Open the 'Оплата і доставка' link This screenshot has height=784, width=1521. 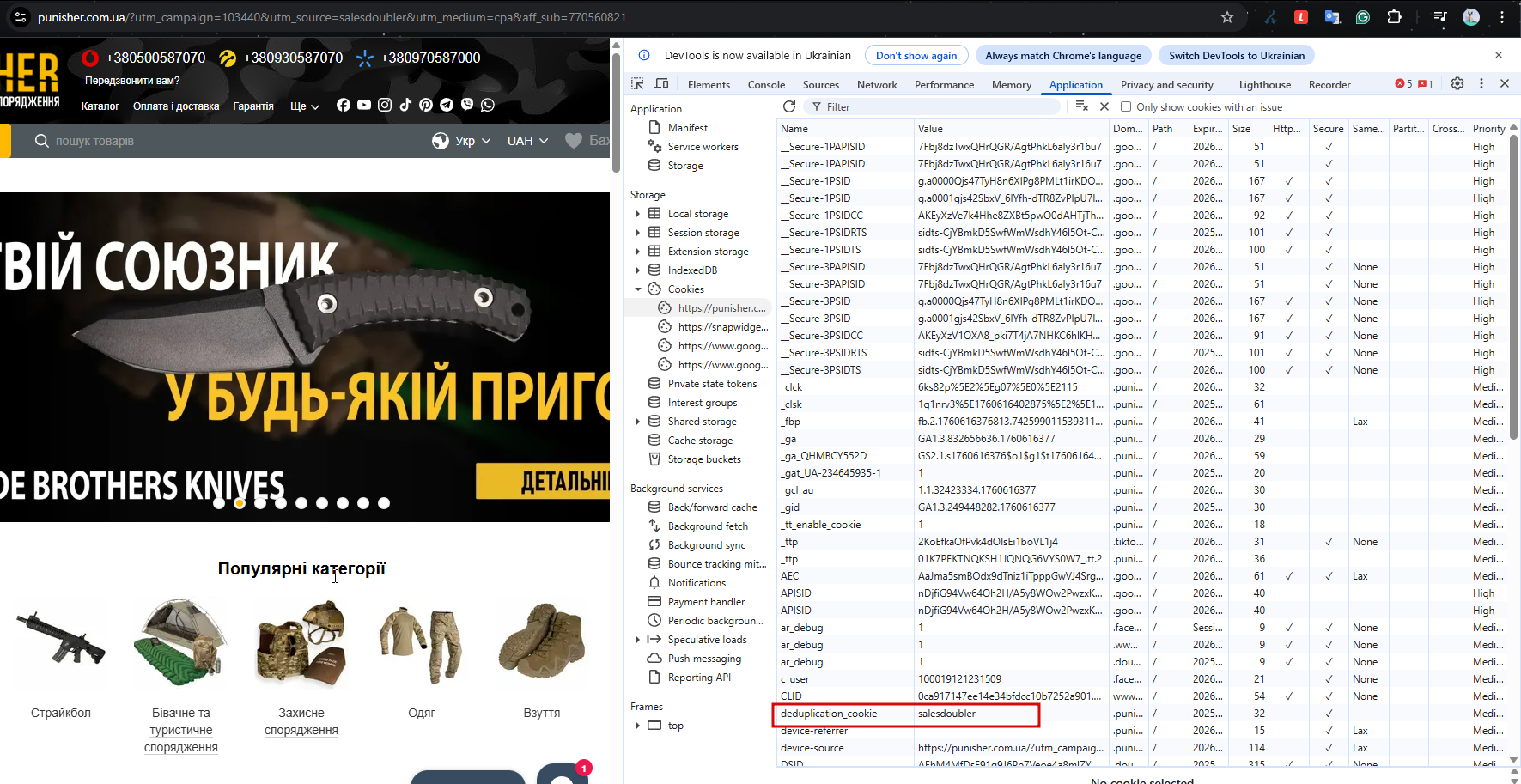(x=176, y=106)
